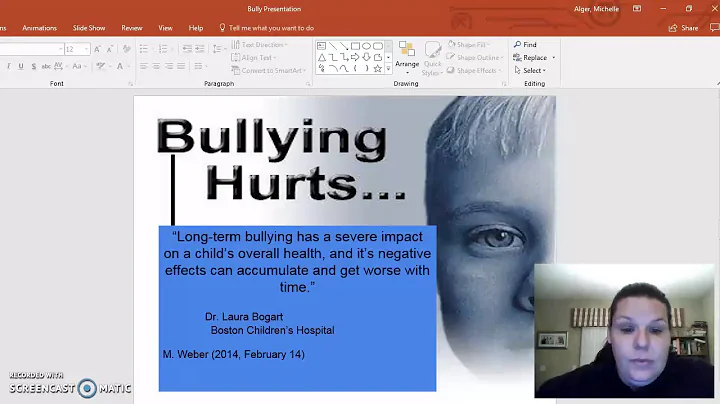Open the Arrange dropdown
The width and height of the screenshot is (720, 404).
tap(407, 58)
